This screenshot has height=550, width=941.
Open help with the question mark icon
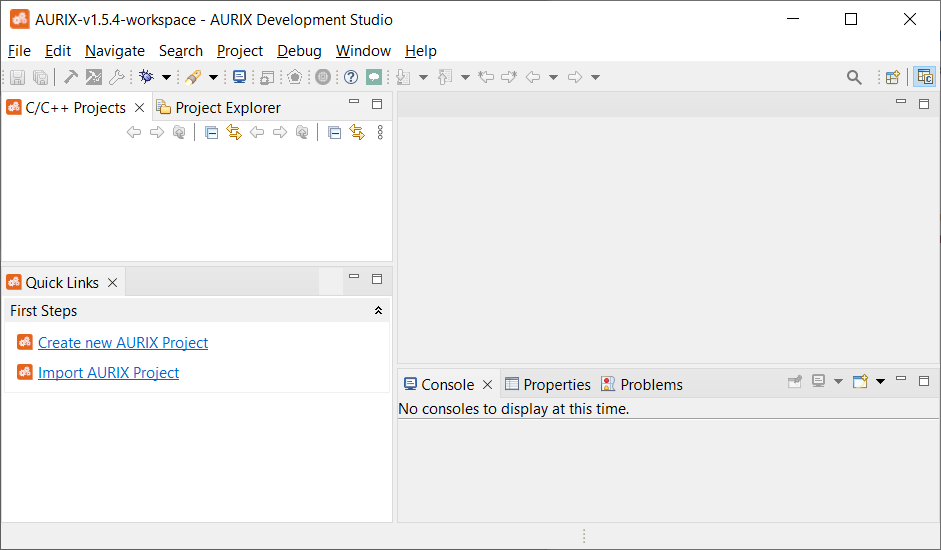pyautogui.click(x=351, y=77)
